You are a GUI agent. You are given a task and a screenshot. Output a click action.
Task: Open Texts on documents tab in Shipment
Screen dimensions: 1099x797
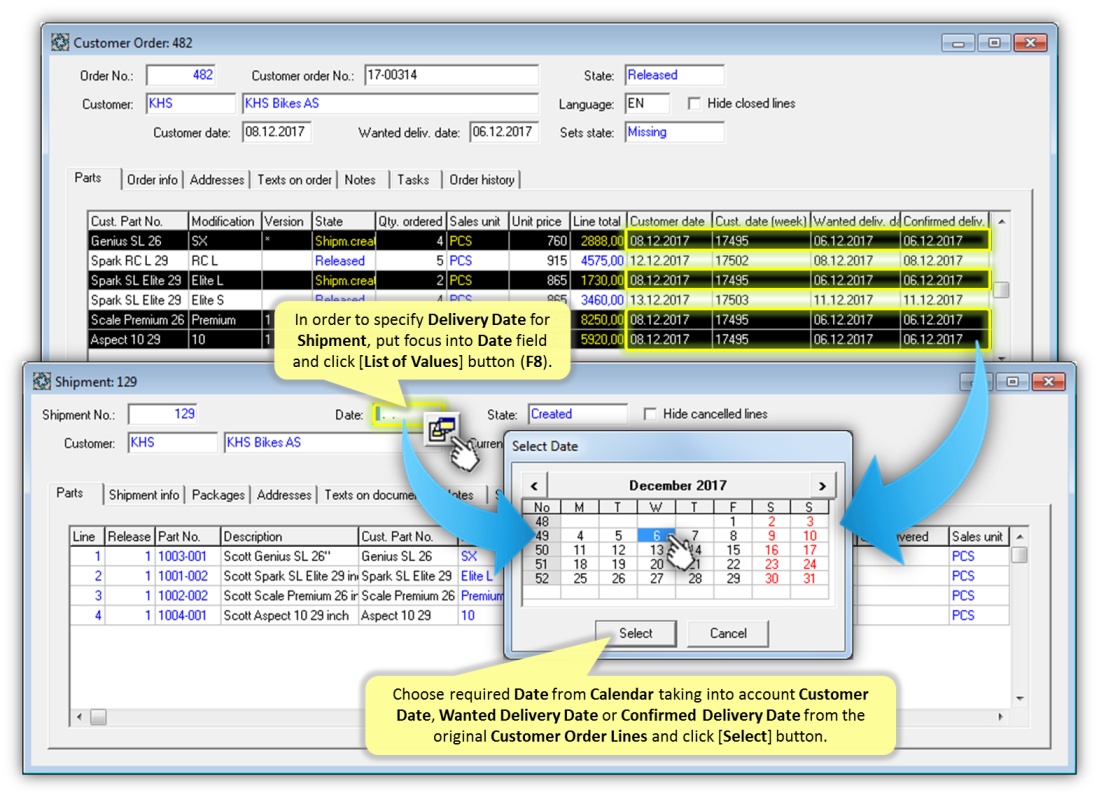tap(370, 495)
